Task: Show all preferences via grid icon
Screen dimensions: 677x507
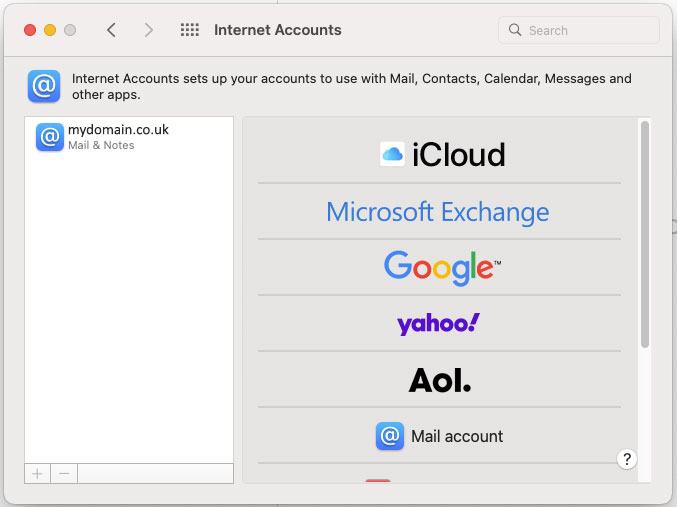Action: 190,30
